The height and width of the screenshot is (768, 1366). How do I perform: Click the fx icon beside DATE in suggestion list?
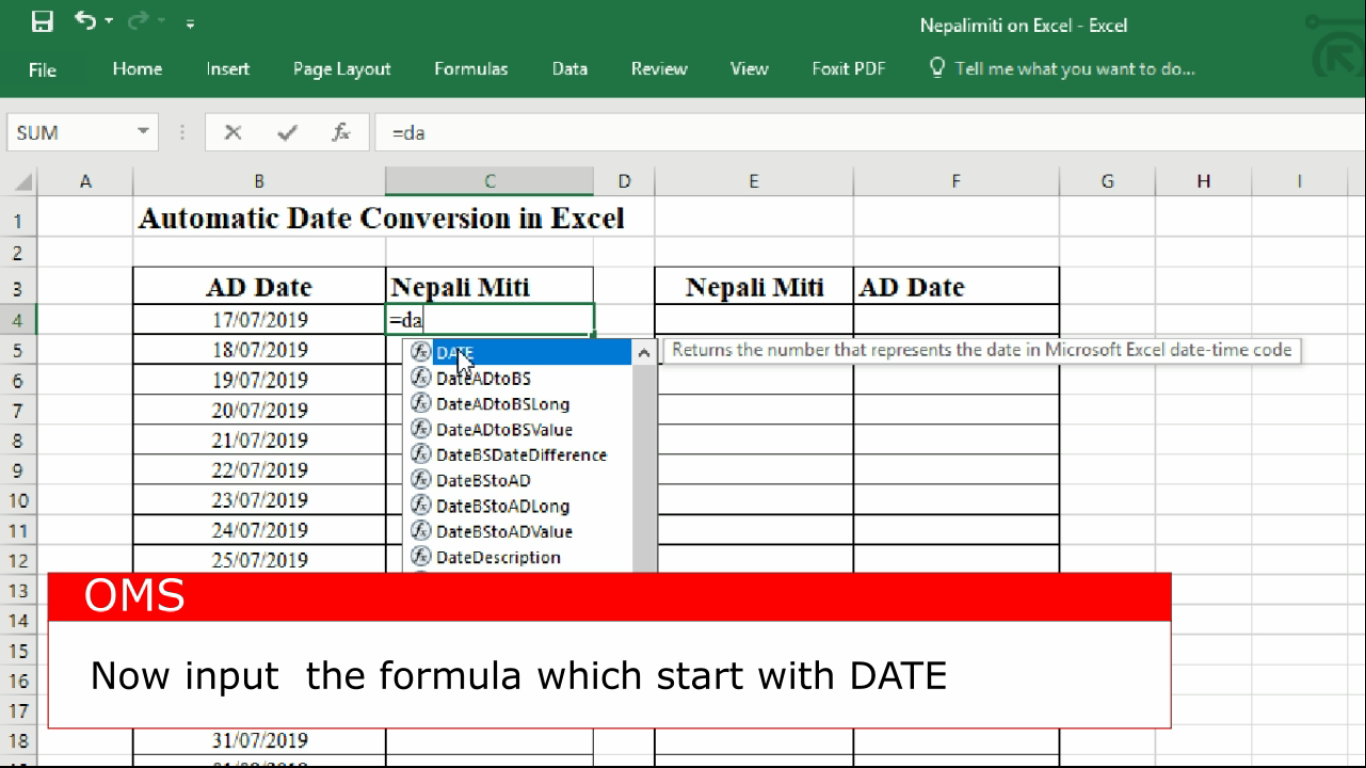(x=421, y=352)
